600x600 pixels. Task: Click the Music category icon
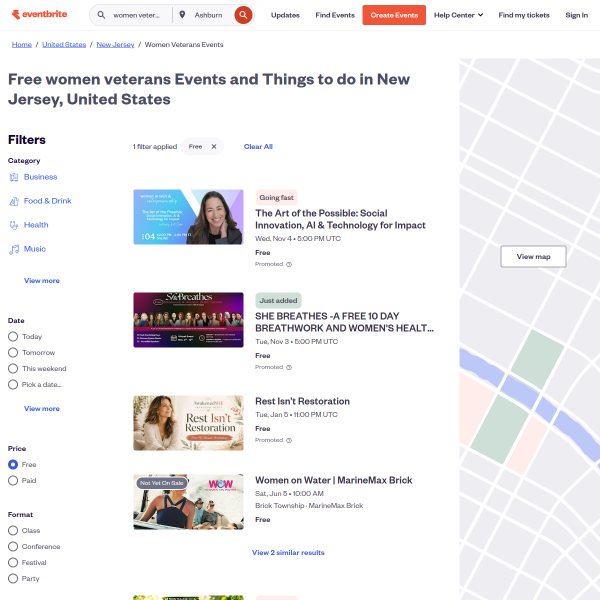(x=14, y=249)
